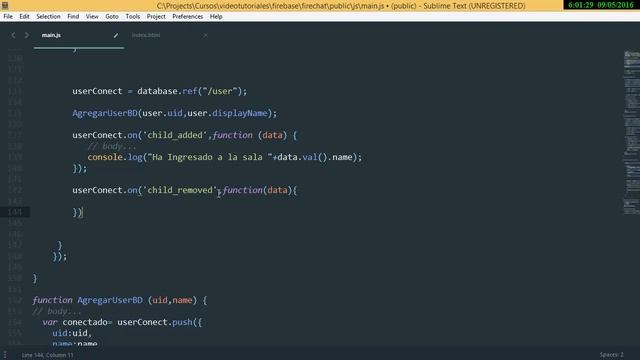Click the uid:uid, line
Screen dimensions: 640x360
tap(72, 333)
